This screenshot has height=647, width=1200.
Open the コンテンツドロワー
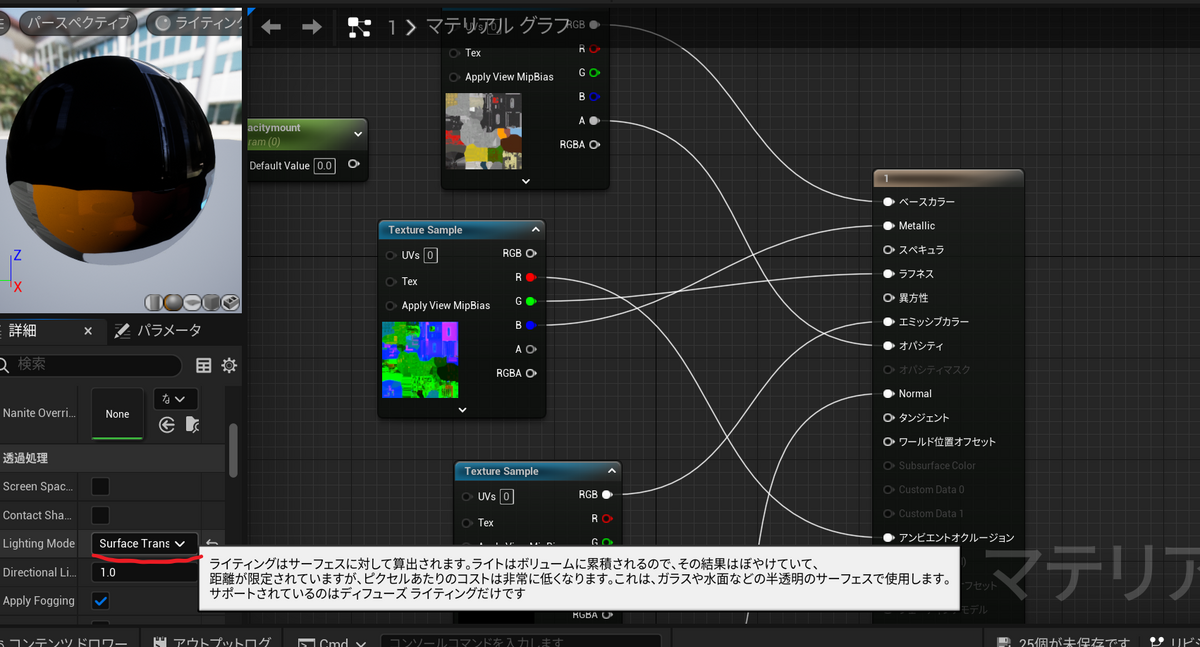68,642
